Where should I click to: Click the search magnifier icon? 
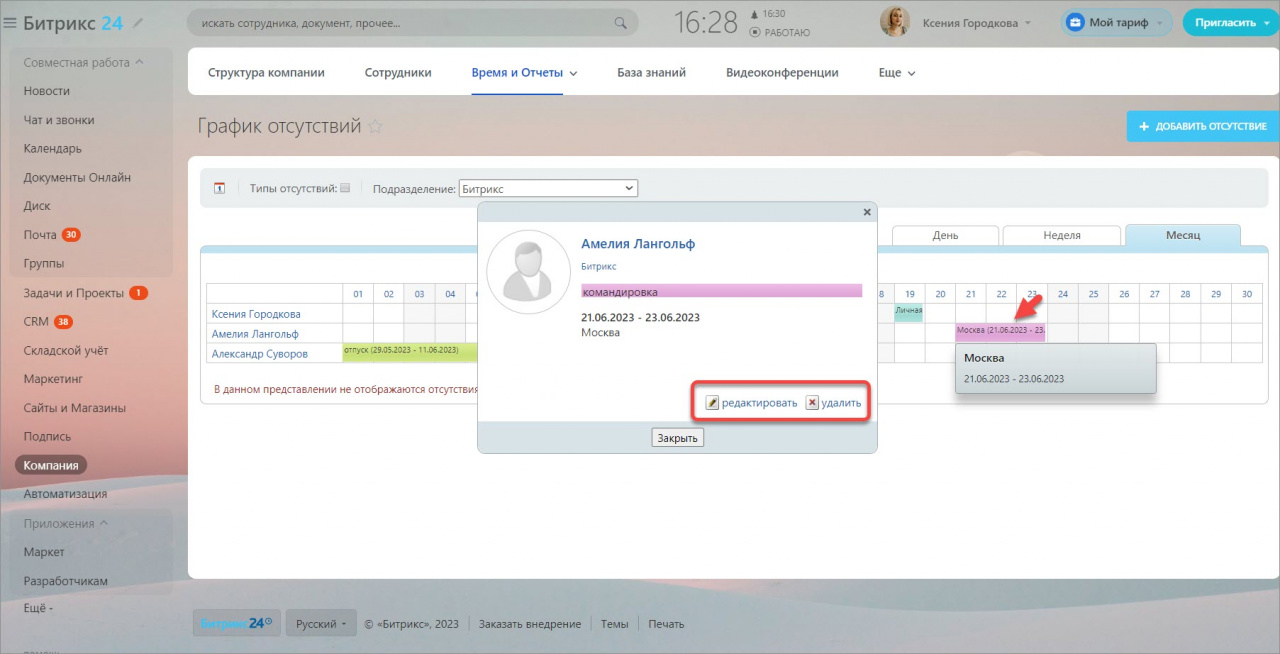621,22
